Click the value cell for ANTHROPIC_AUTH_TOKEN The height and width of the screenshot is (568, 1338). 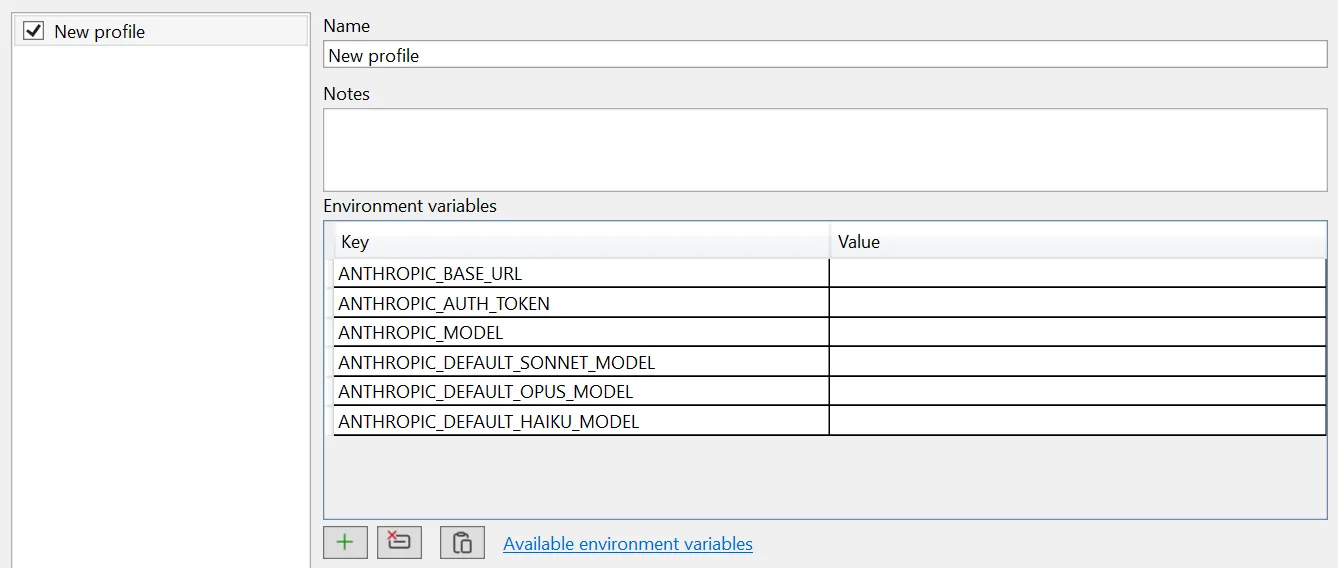1078,303
